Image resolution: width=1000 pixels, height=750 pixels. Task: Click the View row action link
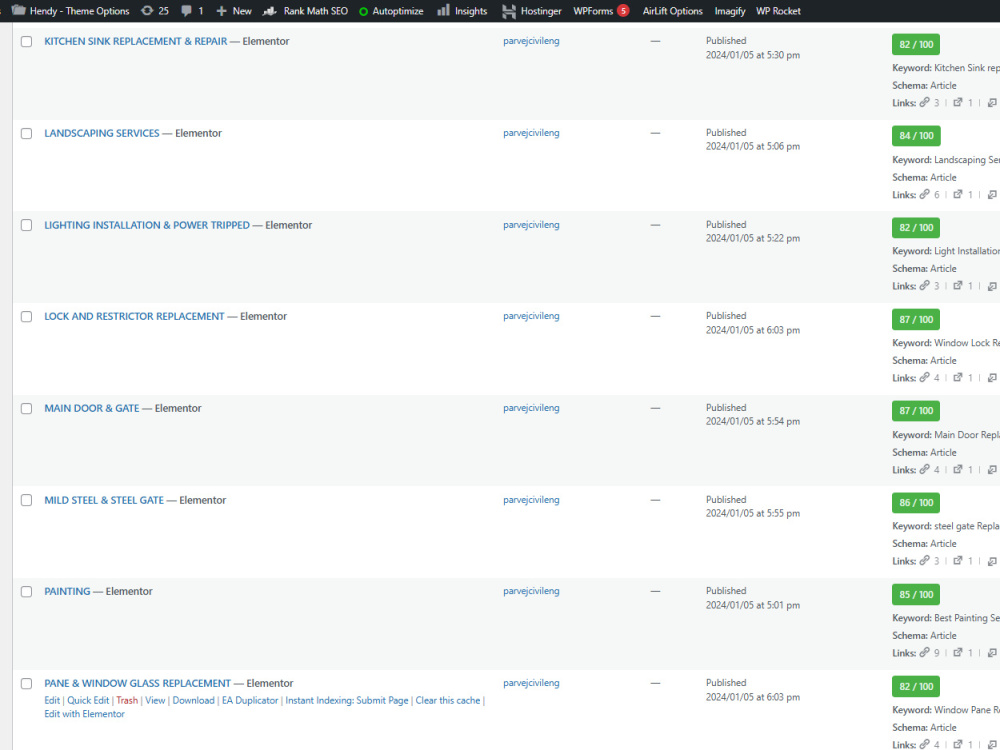tap(155, 700)
